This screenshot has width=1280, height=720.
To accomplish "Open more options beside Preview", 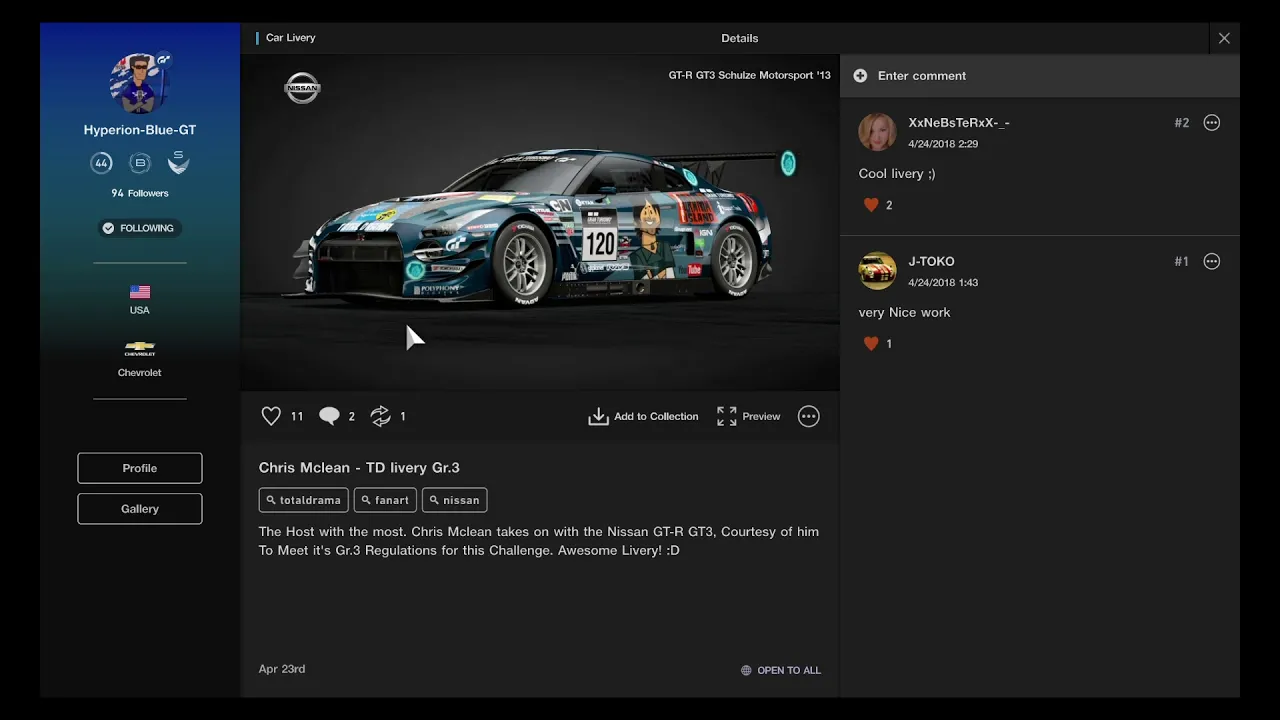I will pos(809,416).
